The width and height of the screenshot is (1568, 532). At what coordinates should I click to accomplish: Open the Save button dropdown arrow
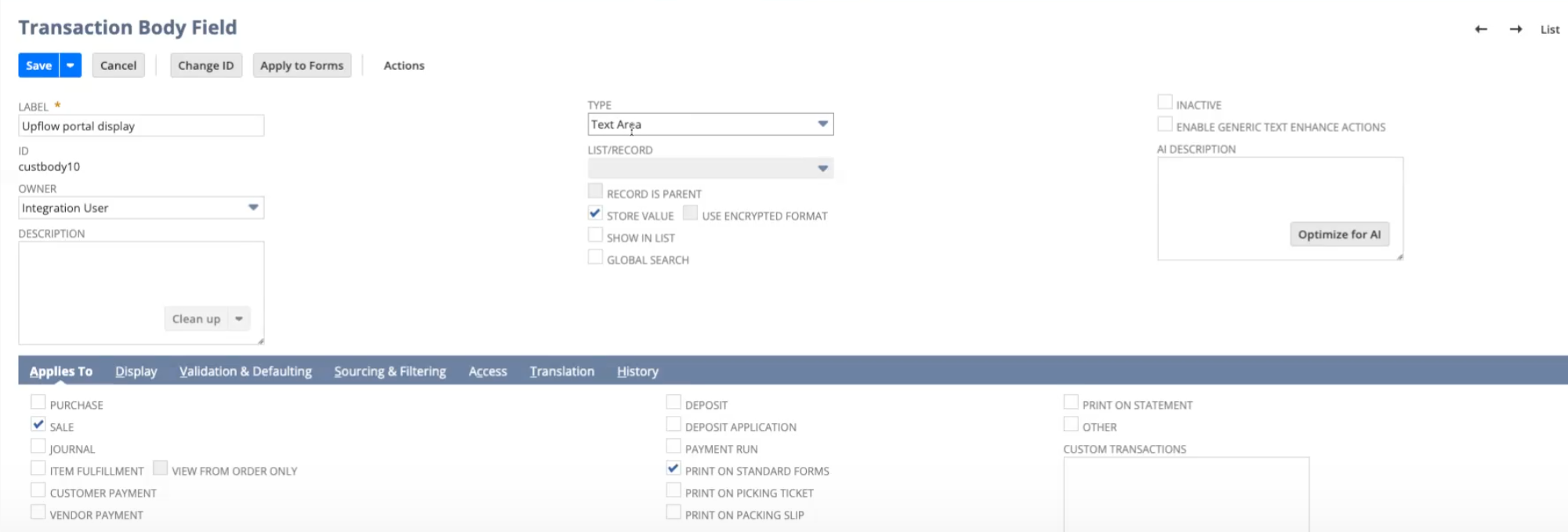(71, 65)
